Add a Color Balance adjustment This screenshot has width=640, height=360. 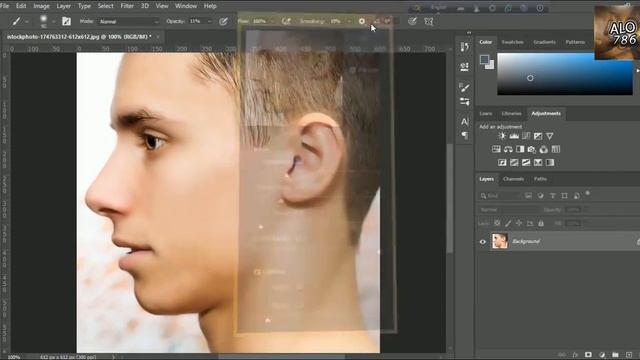click(x=508, y=149)
